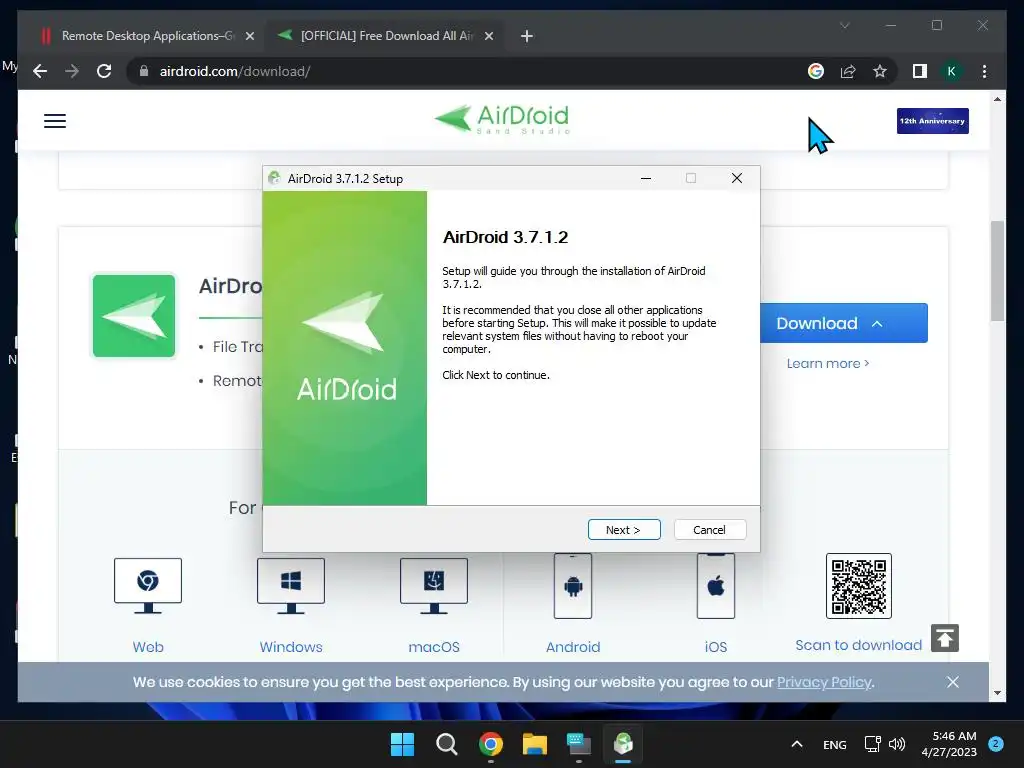Click the Scan to download QR code
Viewport: 1024px width, 768px height.
click(x=859, y=586)
